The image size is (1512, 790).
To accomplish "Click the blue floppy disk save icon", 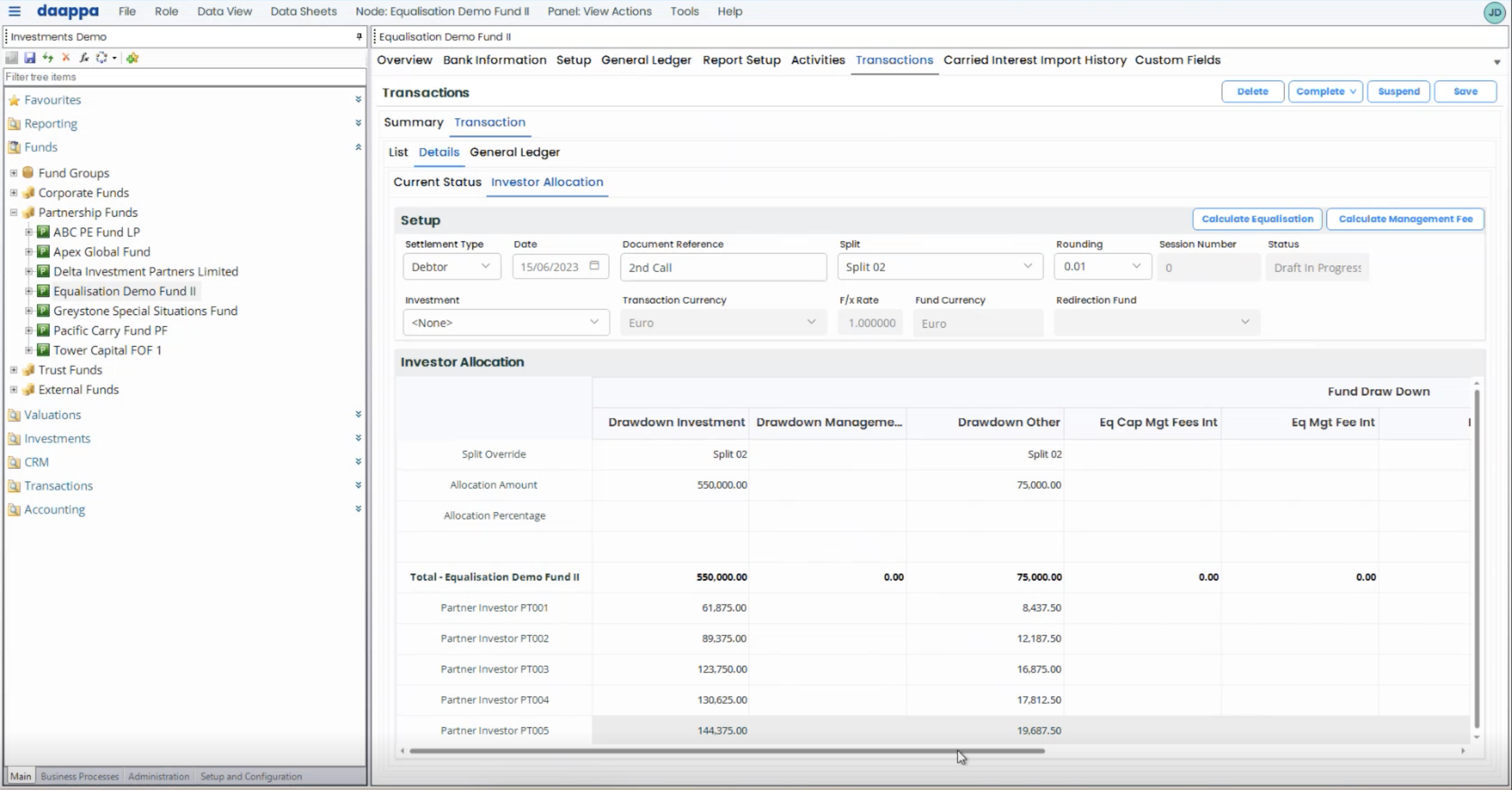I will coord(29,58).
